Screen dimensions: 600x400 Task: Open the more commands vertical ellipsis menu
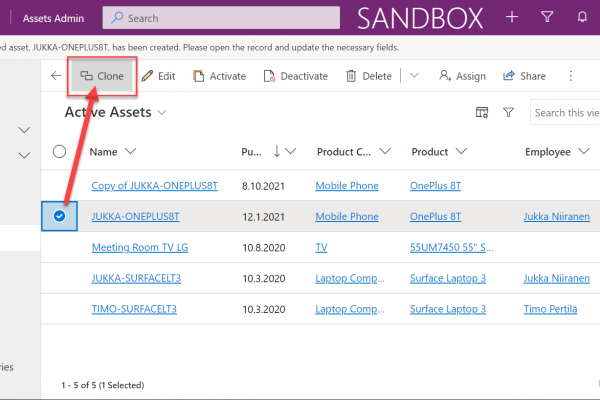pos(571,76)
